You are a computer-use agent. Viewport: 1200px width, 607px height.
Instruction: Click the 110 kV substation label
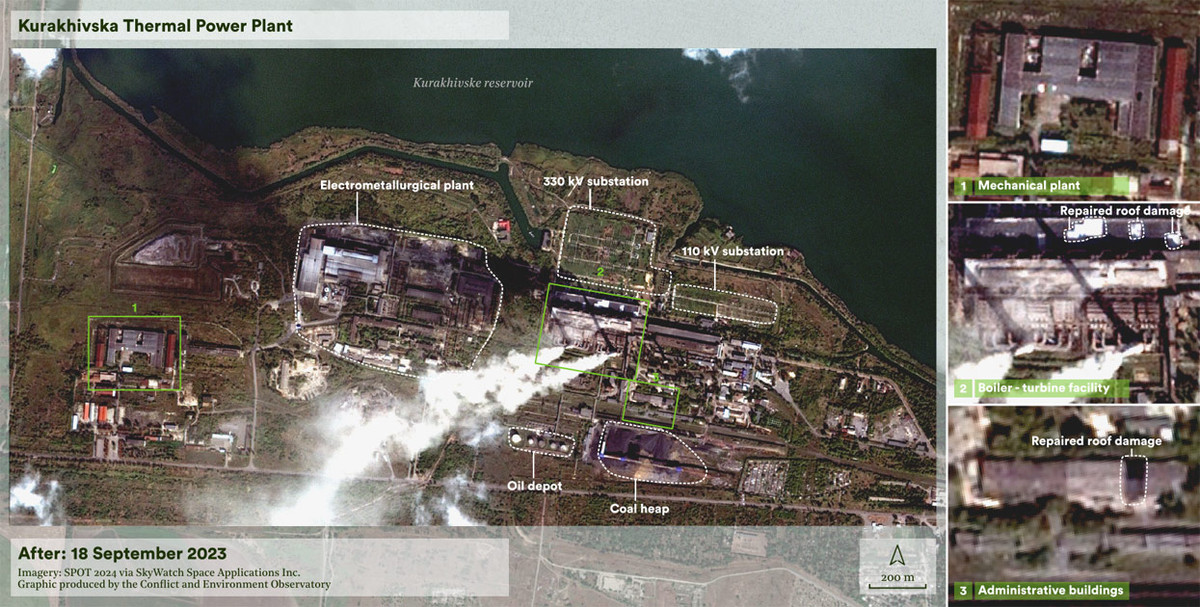733,252
